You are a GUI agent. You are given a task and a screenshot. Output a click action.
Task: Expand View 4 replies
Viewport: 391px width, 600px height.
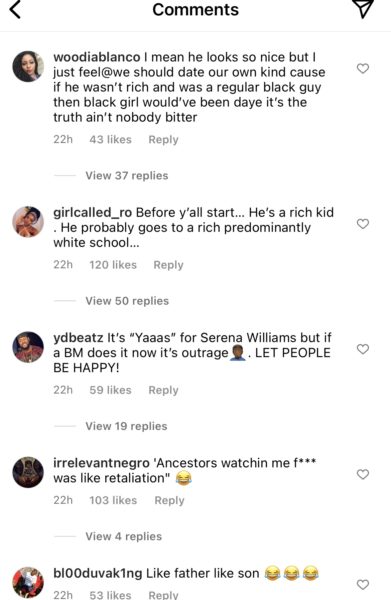[x=124, y=536]
